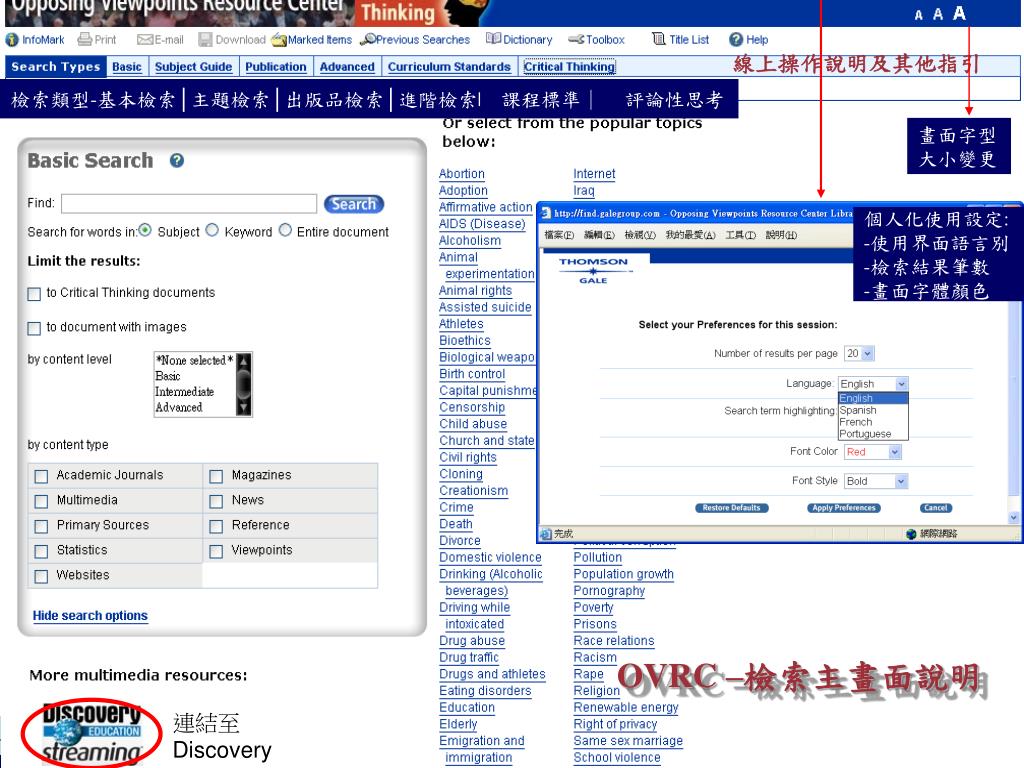Check News content type

click(x=216, y=501)
